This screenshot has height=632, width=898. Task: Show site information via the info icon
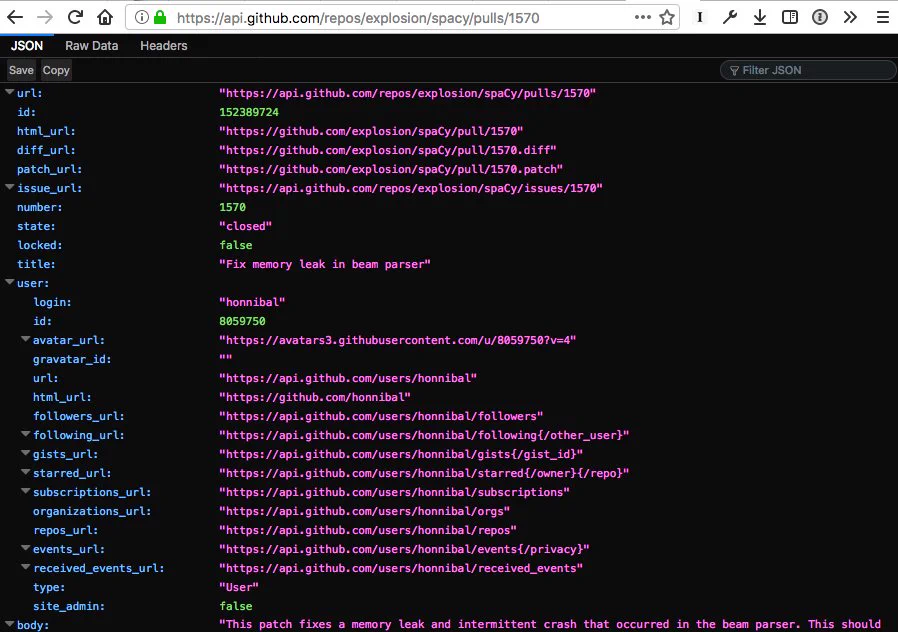(x=141, y=18)
